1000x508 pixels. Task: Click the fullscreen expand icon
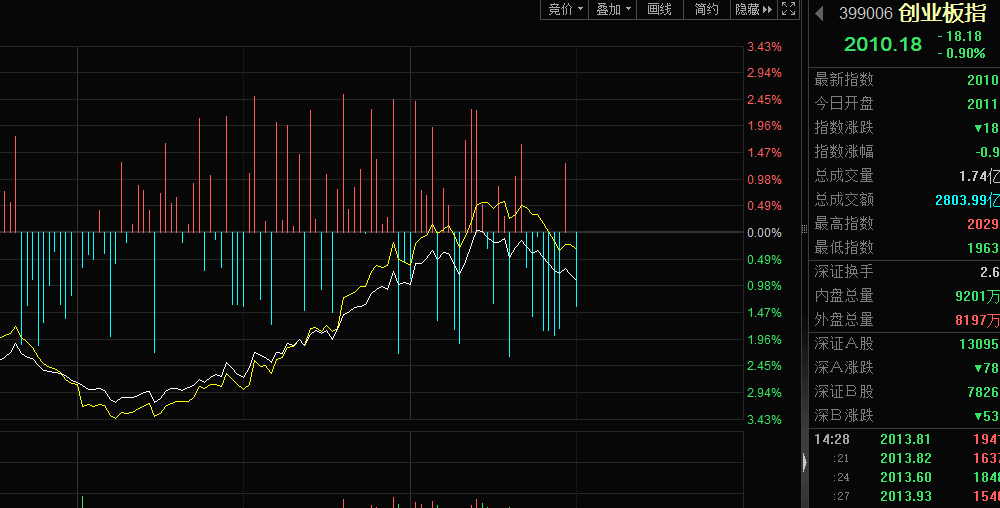coord(789,9)
